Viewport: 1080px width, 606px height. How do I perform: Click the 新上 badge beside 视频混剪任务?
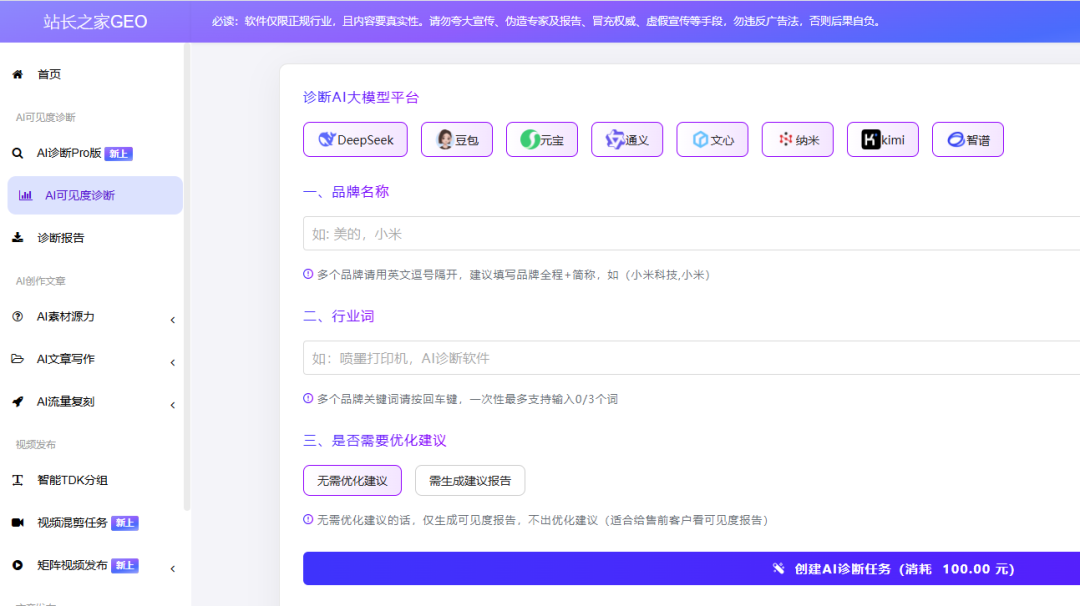click(x=125, y=523)
